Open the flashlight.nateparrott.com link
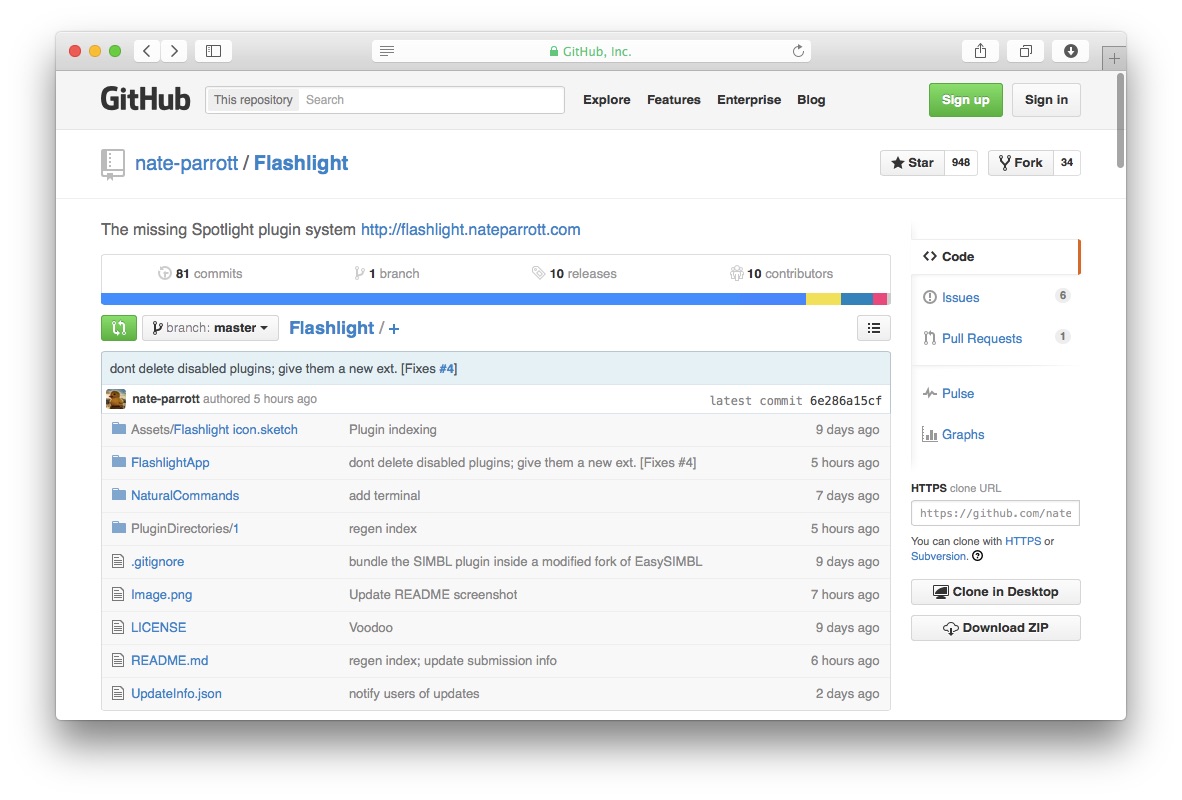 coord(470,229)
